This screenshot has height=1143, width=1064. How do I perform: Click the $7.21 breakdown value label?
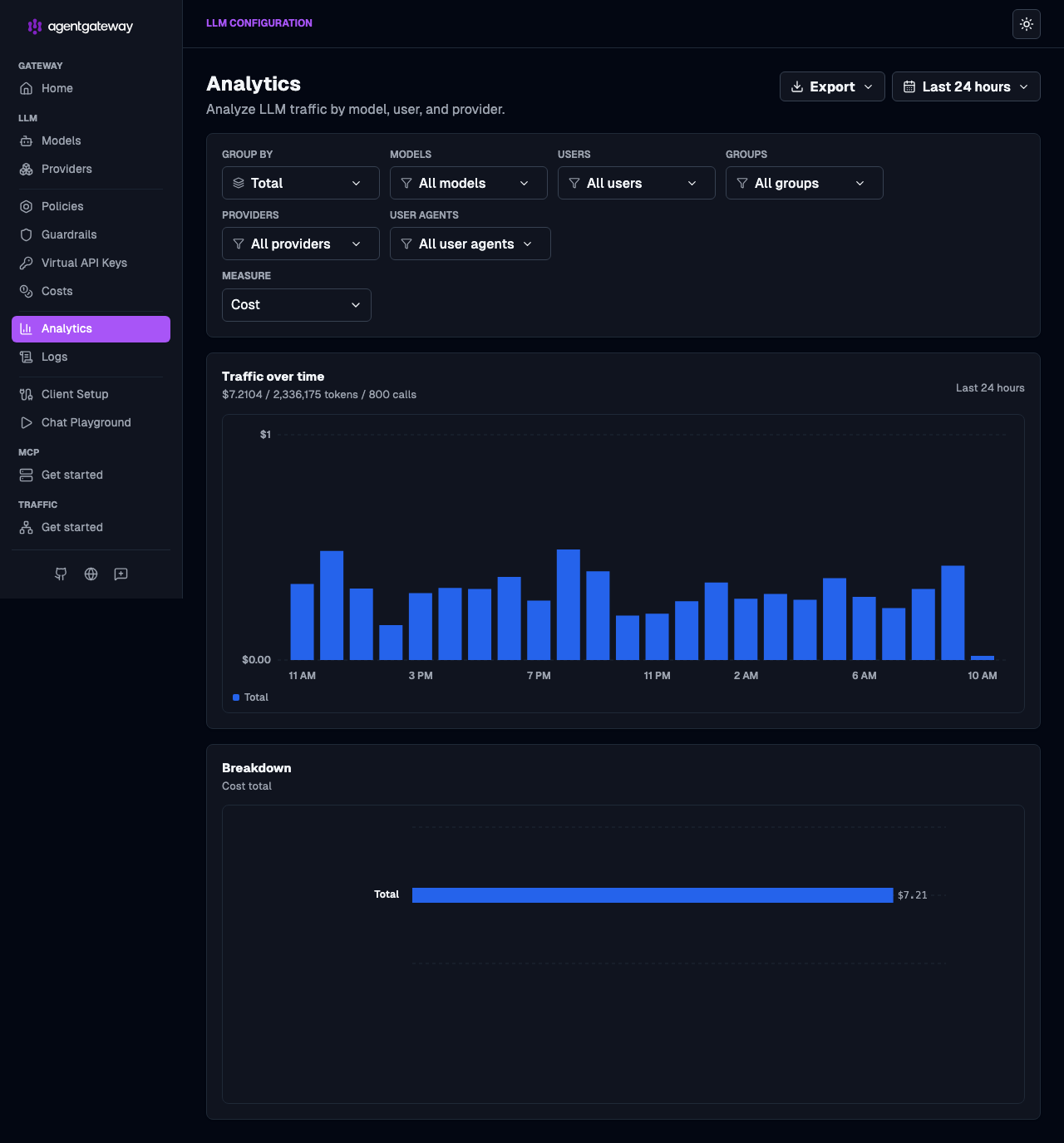pos(912,895)
